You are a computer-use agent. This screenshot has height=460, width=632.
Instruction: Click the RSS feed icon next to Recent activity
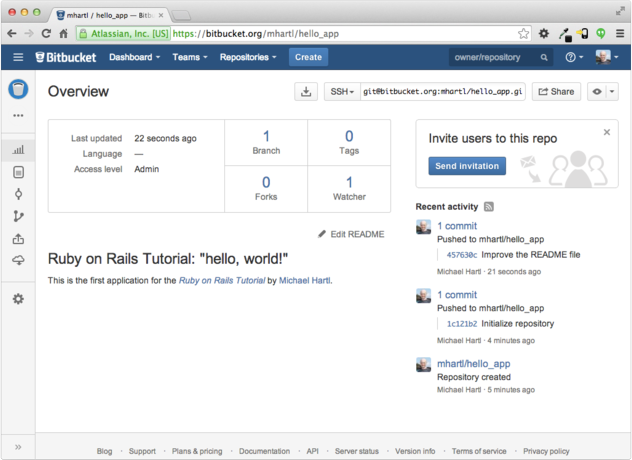[489, 207]
